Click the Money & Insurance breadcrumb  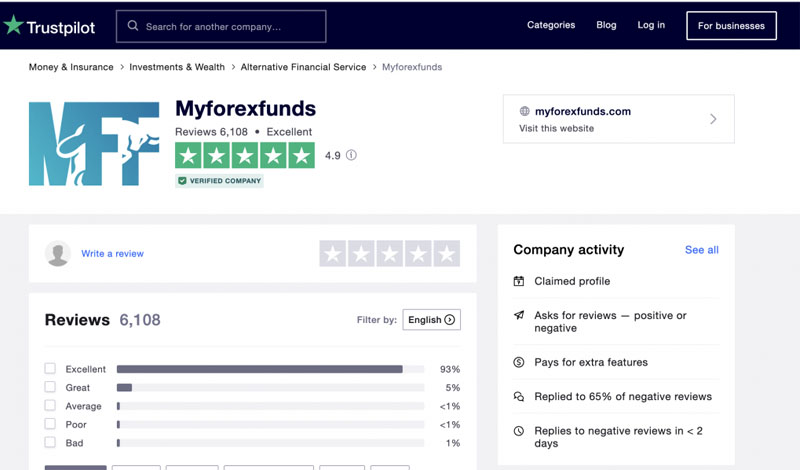(71, 67)
